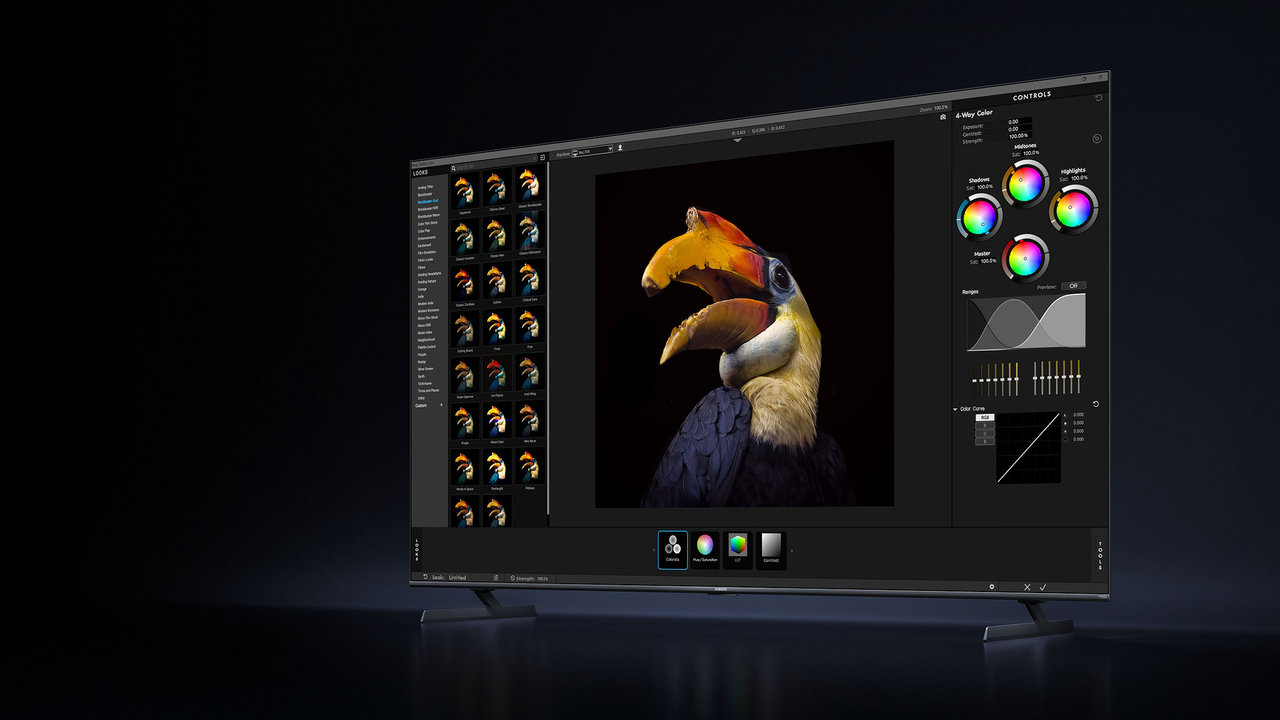Open the Blockbuster Warm looks category
Screen dimensions: 1280x720
pyautogui.click(x=429, y=216)
